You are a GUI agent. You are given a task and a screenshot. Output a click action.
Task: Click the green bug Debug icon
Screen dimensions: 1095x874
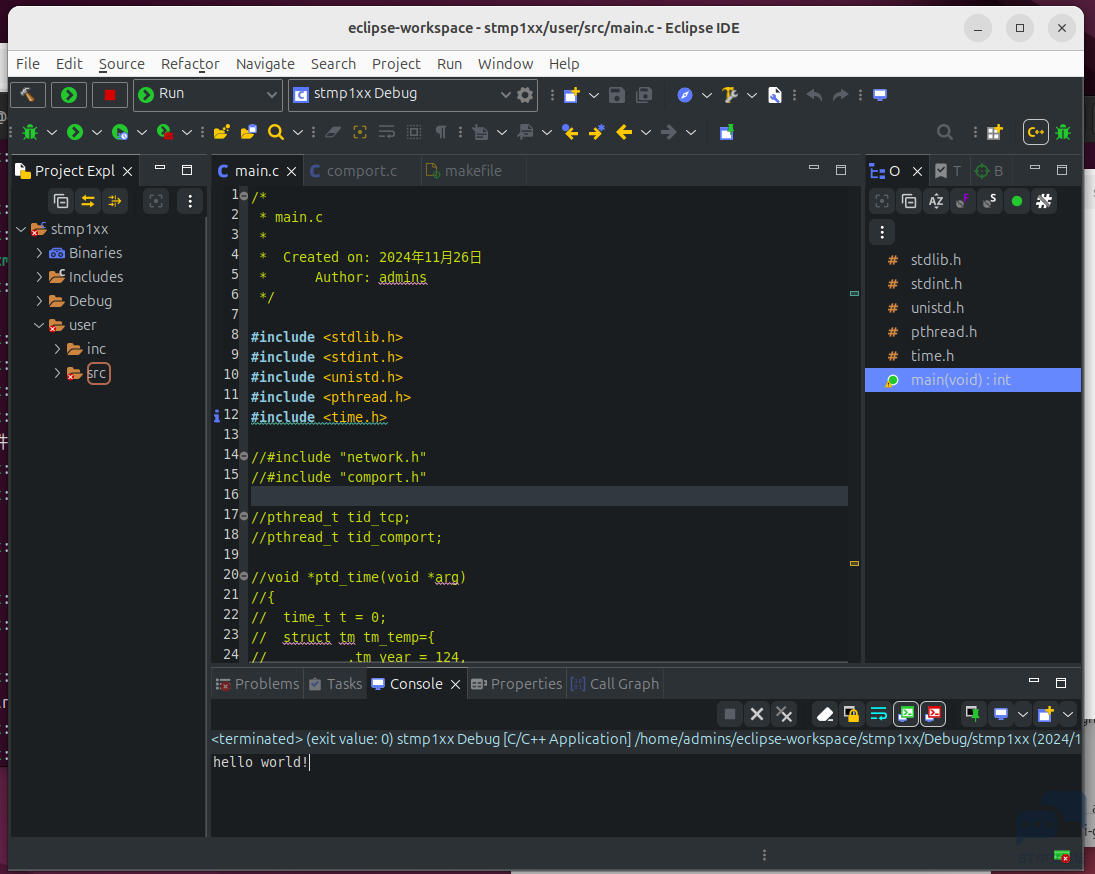pos(30,132)
